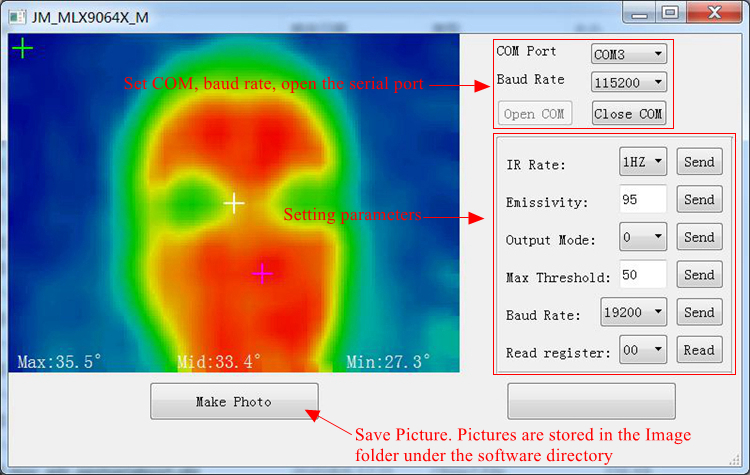Close the JM_MLX9064X_M window
Viewport: 750px width, 475px height.
[714, 13]
